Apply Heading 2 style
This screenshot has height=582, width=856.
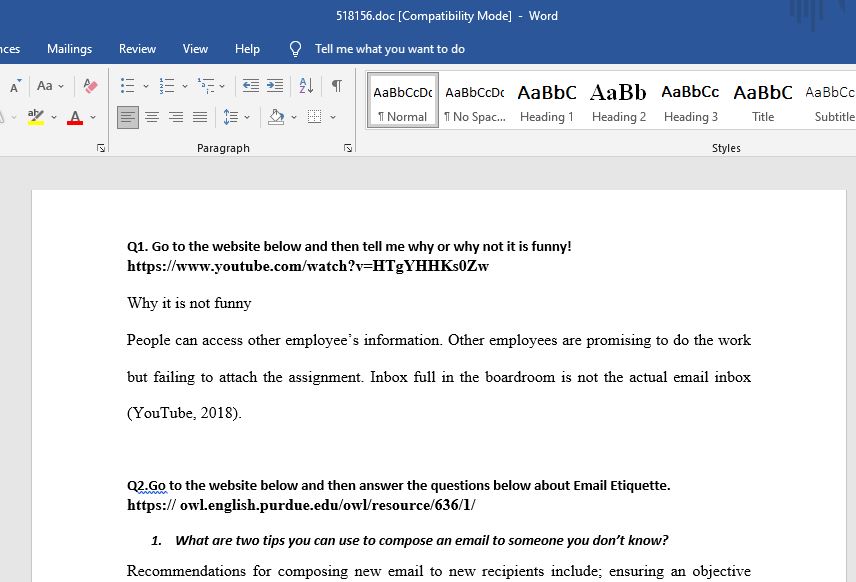click(619, 100)
